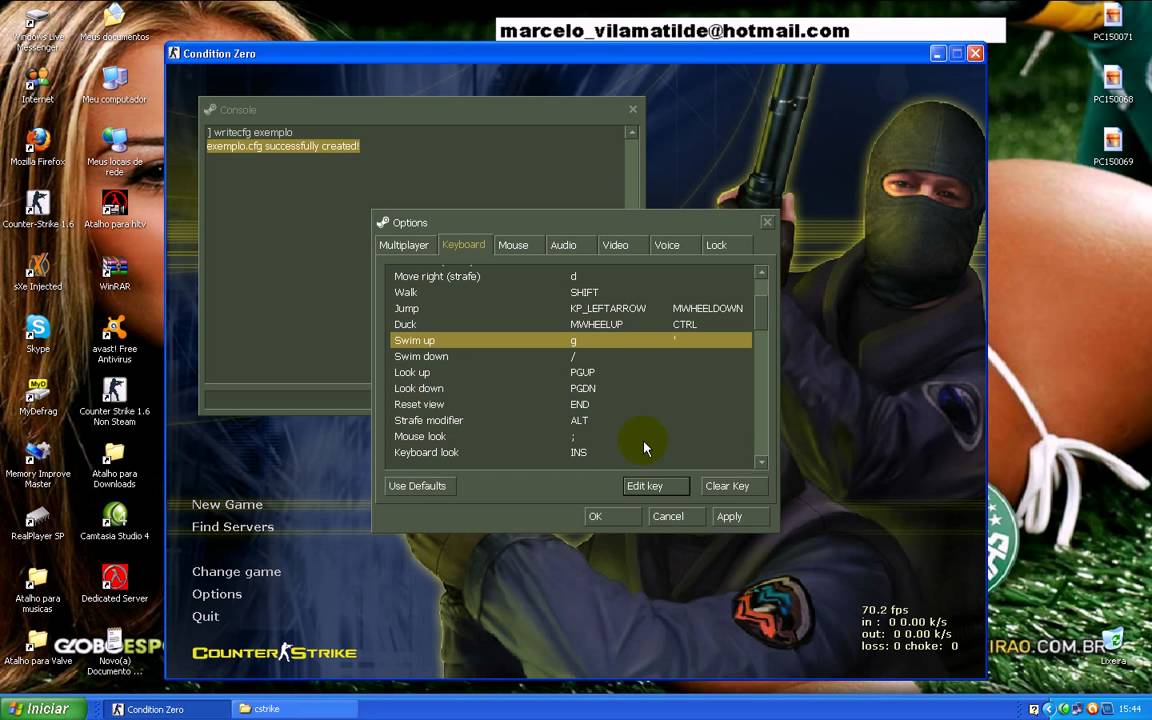Image resolution: width=1152 pixels, height=720 pixels.
Task: Select the Swim down binding row
Action: [x=571, y=356]
